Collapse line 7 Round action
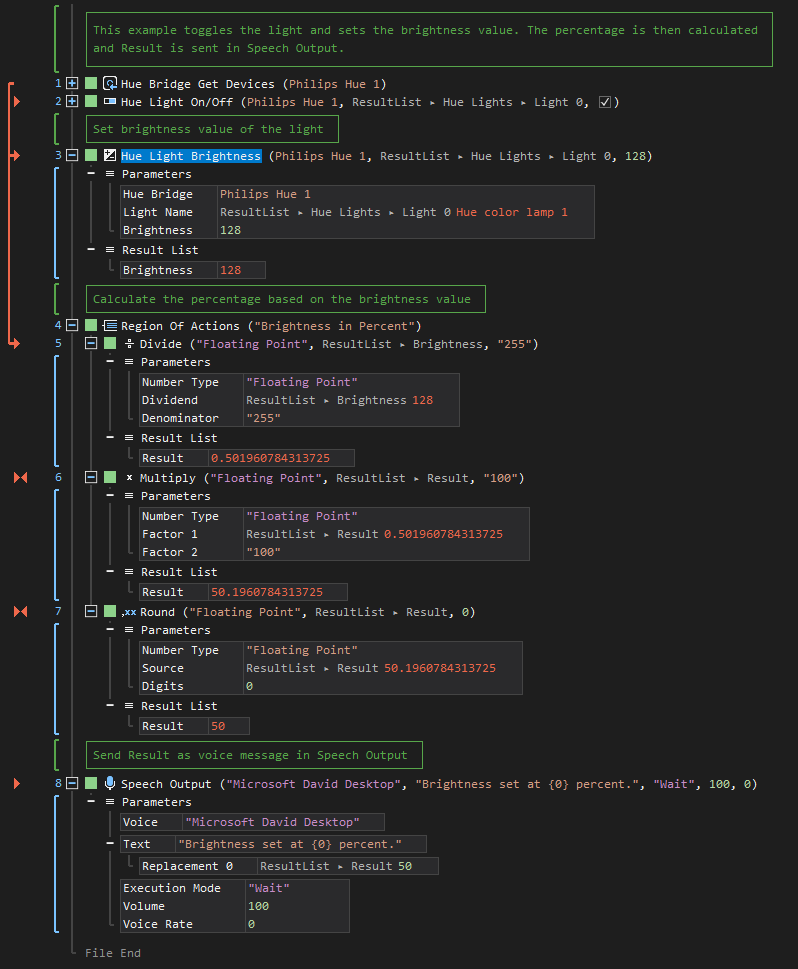This screenshot has height=969, width=798. [91, 612]
